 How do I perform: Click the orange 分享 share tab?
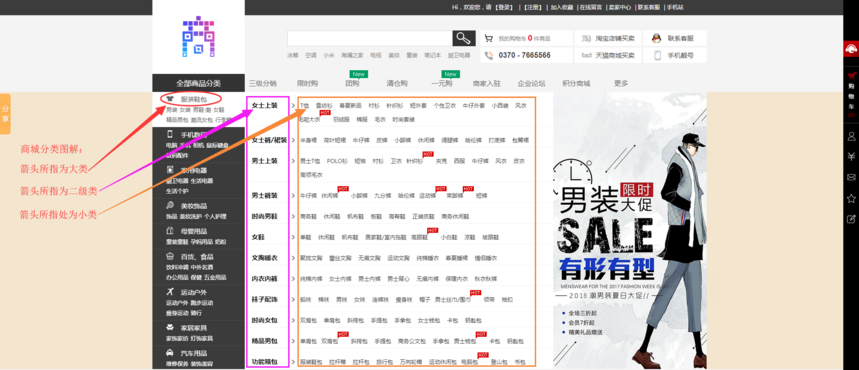pos(5,113)
